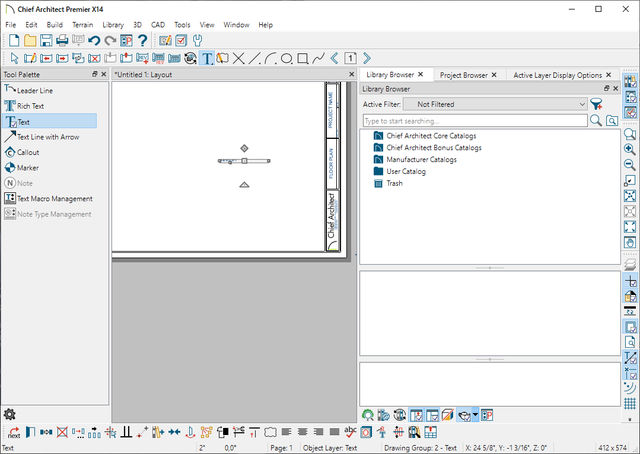Select the Text tool in the toolbar
The width and height of the screenshot is (640, 454).
(207, 58)
